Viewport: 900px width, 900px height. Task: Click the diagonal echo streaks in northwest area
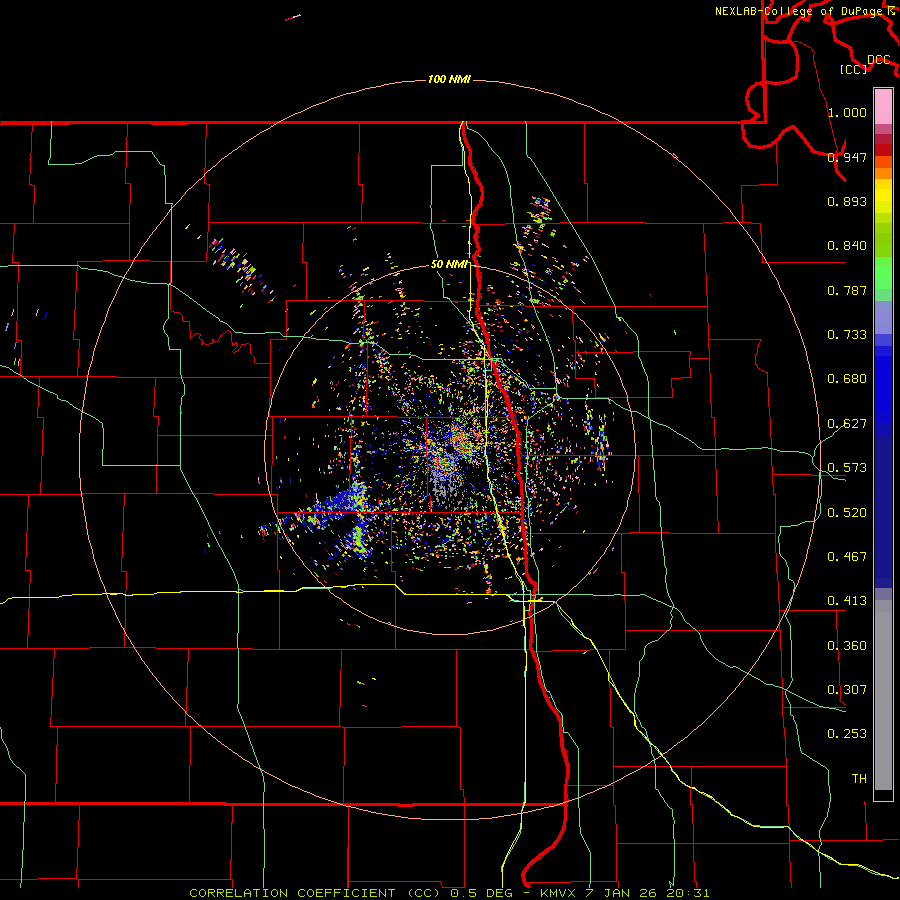(241, 269)
